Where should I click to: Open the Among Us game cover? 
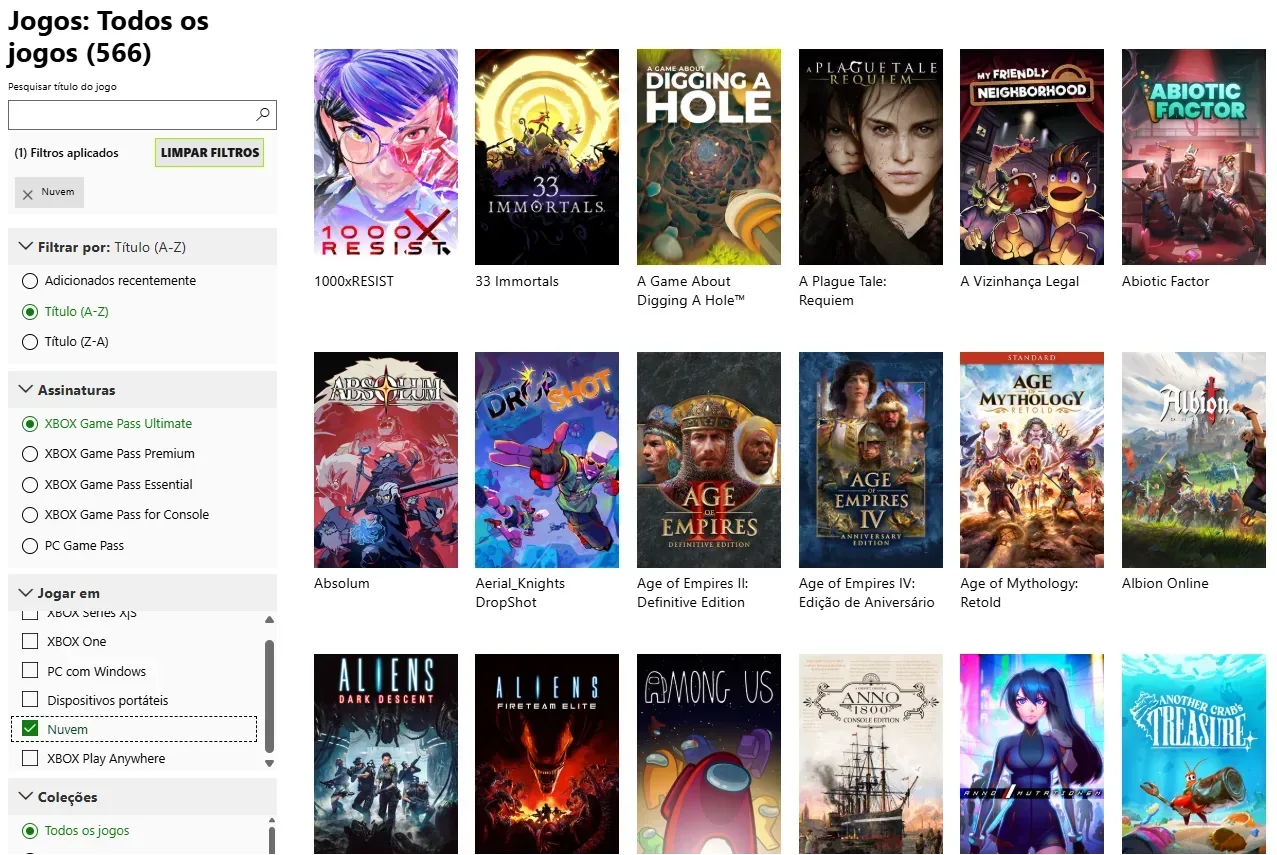click(709, 754)
